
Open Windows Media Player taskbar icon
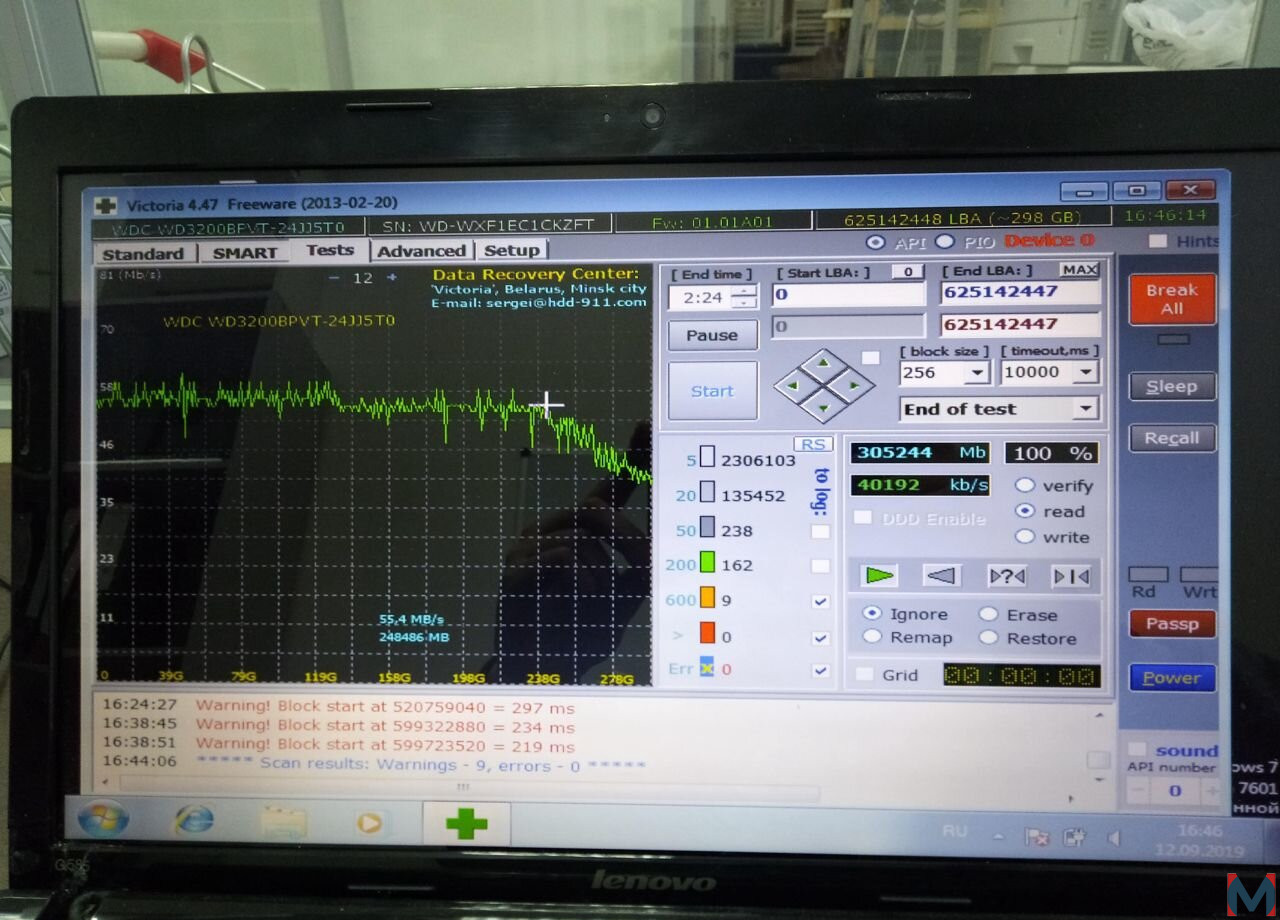(369, 823)
